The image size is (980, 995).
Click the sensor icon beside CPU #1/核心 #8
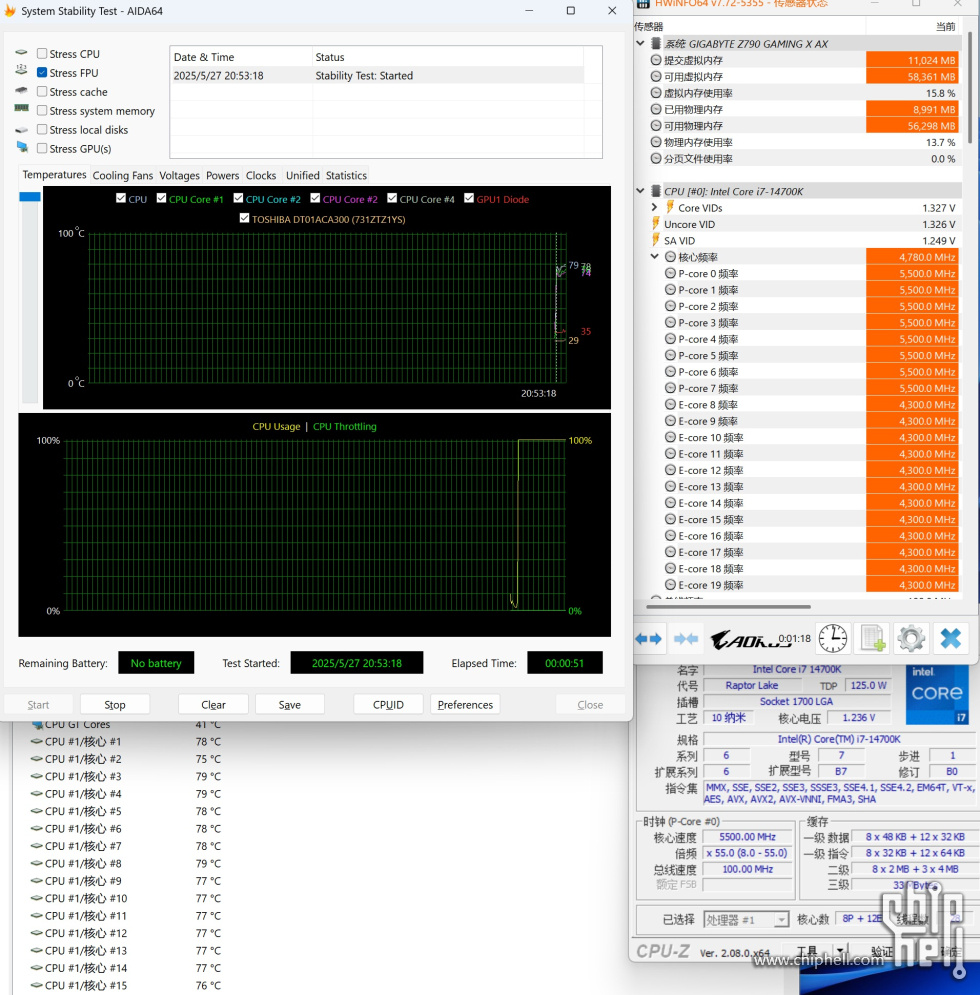pos(37,864)
